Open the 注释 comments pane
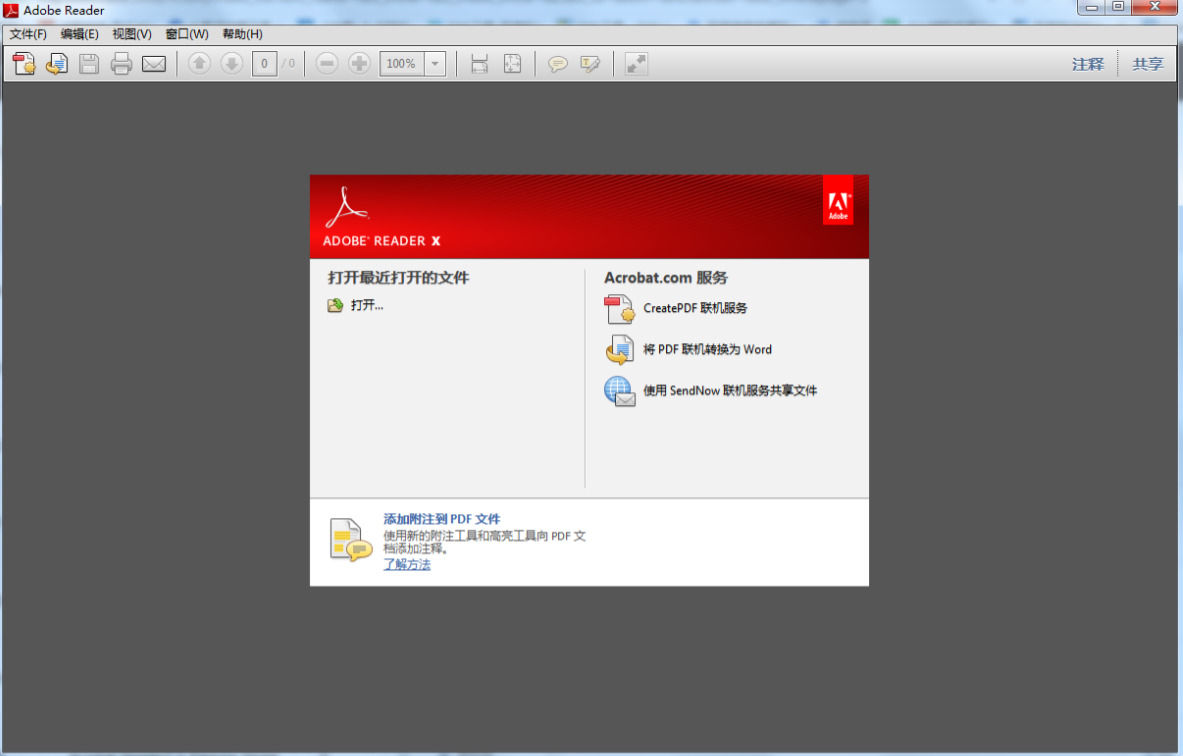Image resolution: width=1183 pixels, height=756 pixels. [1088, 64]
